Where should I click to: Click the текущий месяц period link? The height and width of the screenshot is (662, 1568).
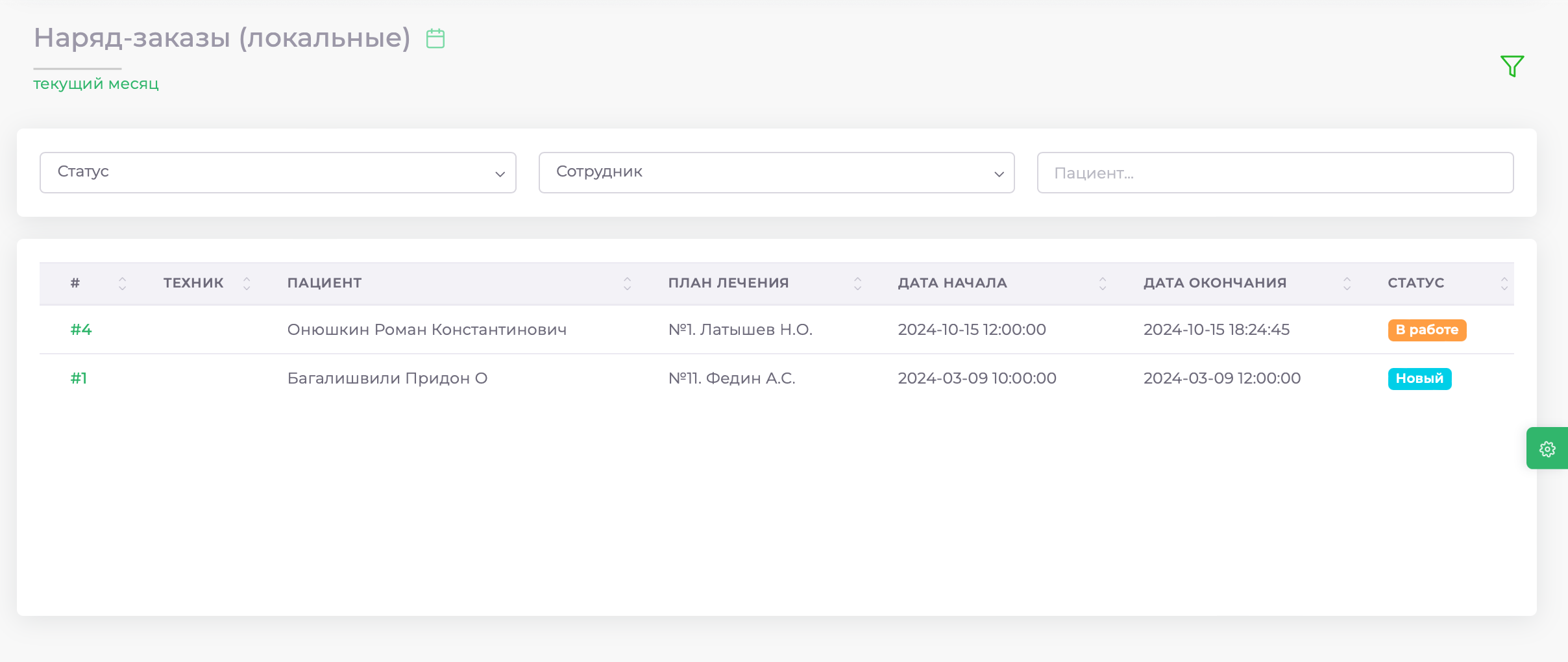tap(96, 84)
